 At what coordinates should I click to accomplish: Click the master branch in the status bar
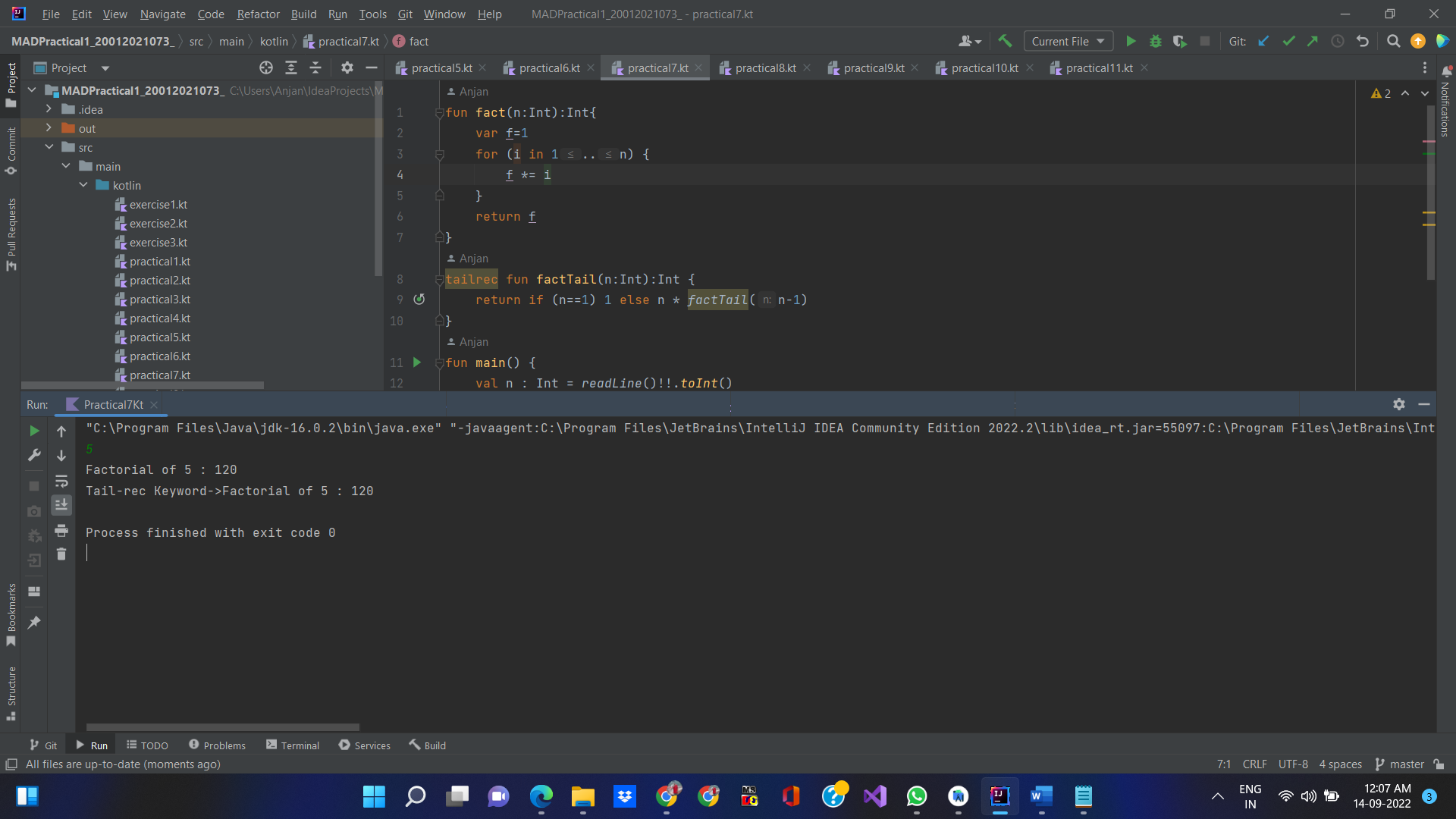[1405, 764]
